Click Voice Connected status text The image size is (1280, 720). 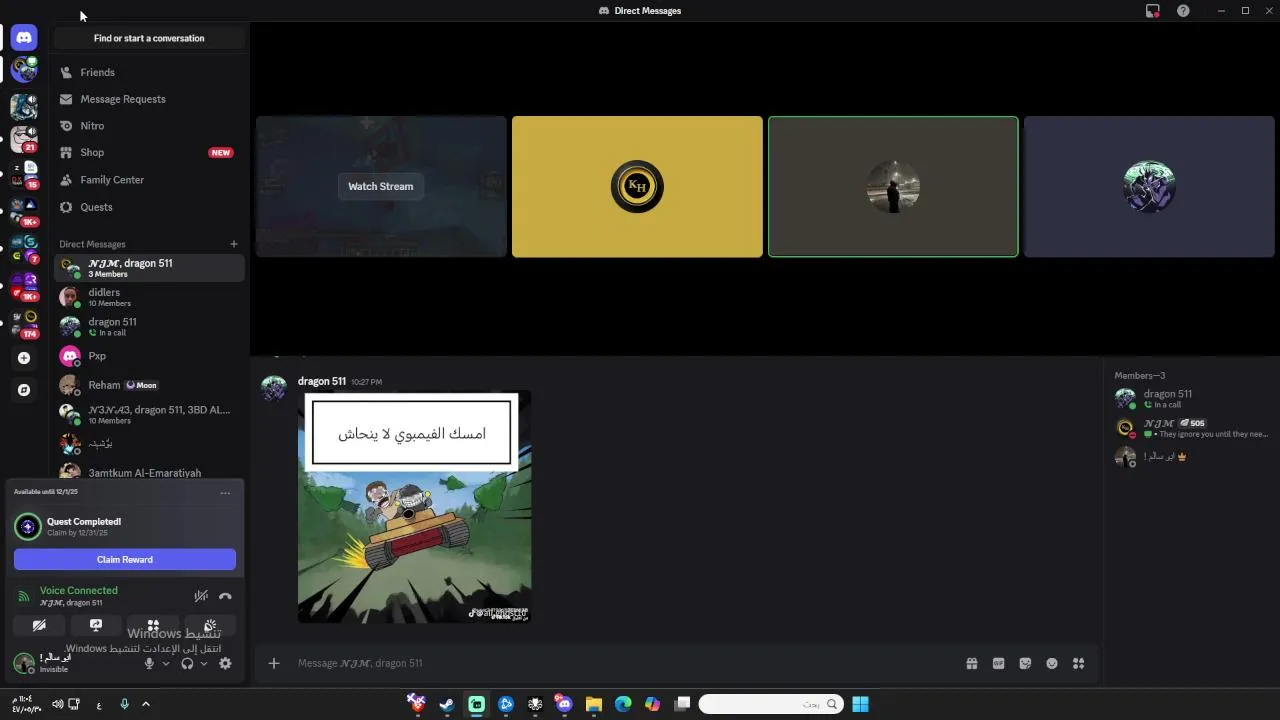[79, 590]
